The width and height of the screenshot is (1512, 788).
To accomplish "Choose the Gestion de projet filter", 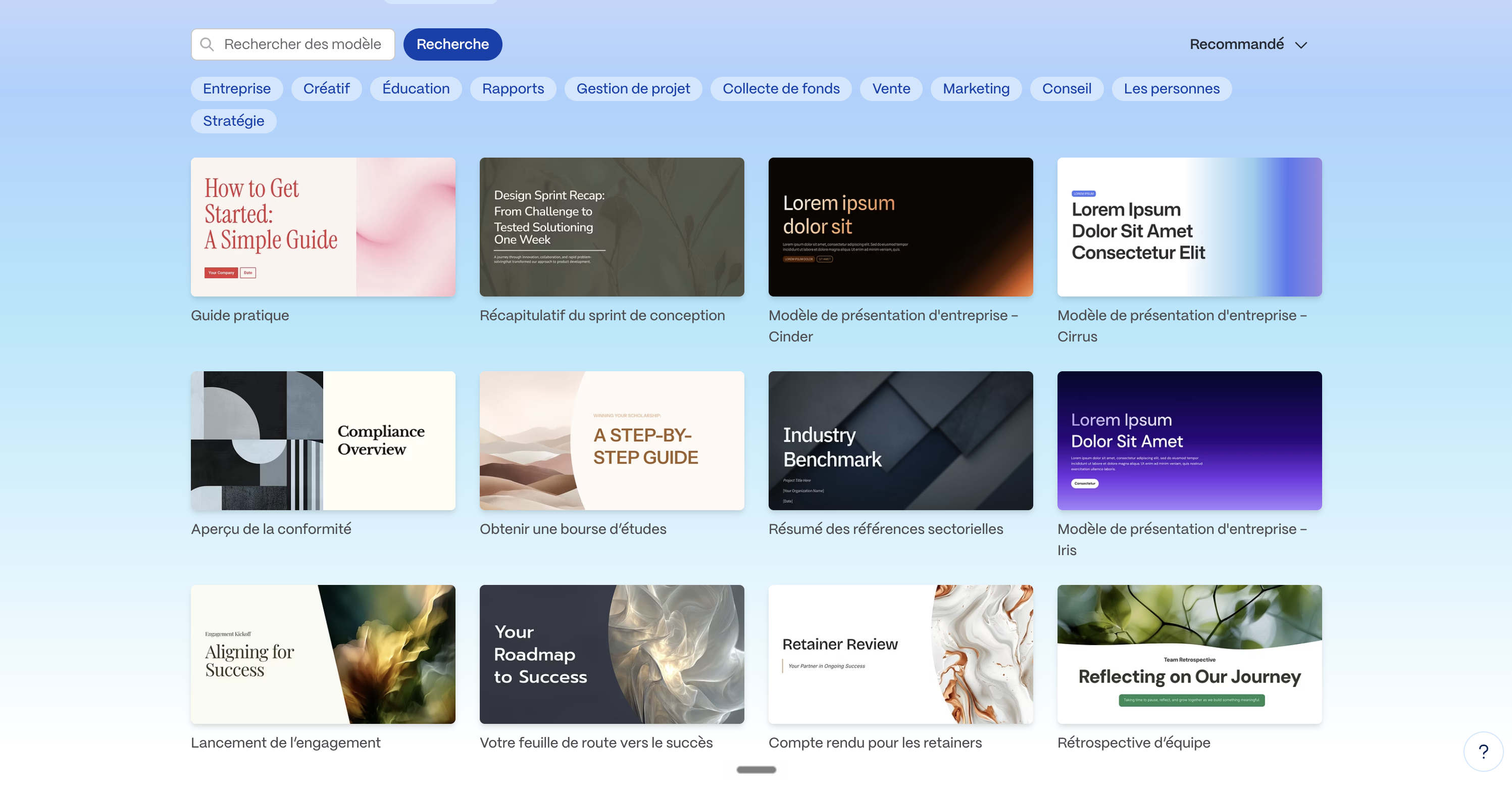I will 633,89.
